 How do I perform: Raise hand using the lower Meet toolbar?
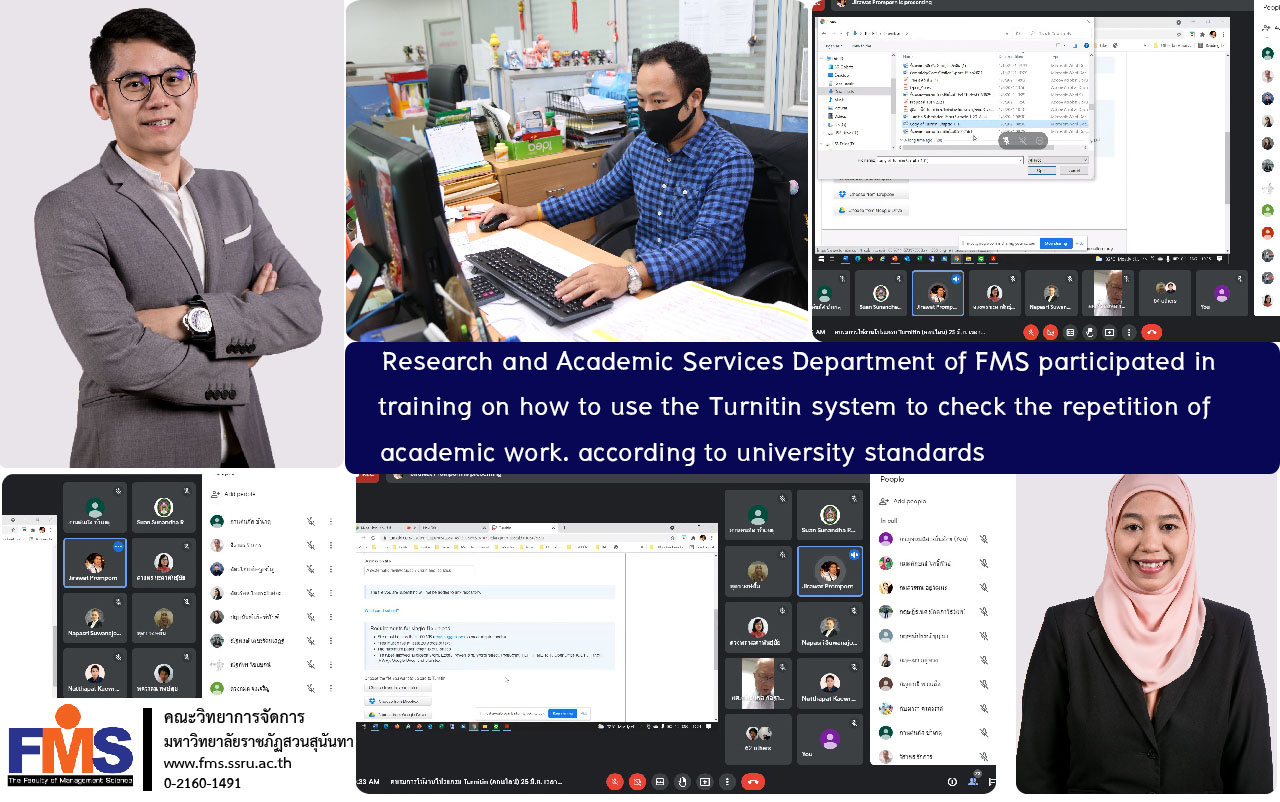[x=683, y=781]
